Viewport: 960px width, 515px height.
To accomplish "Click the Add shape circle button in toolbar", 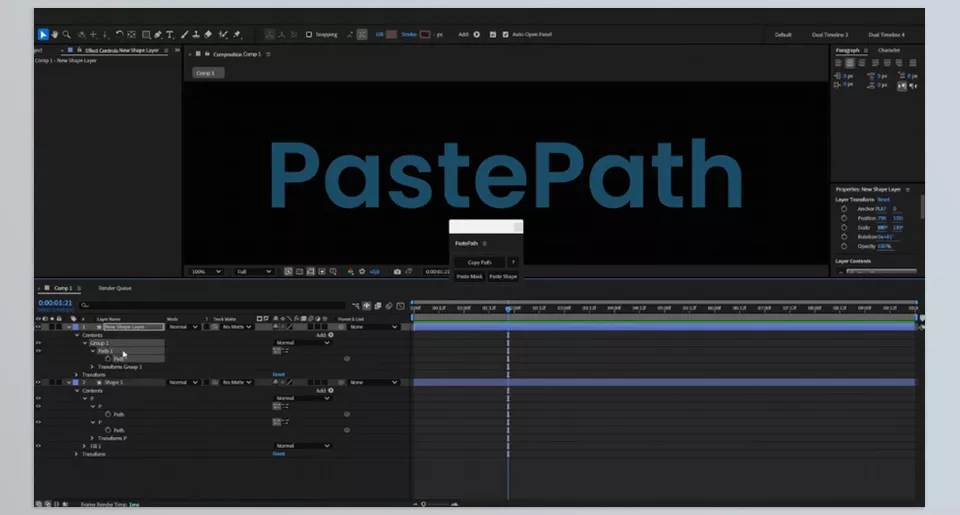I will [477, 35].
